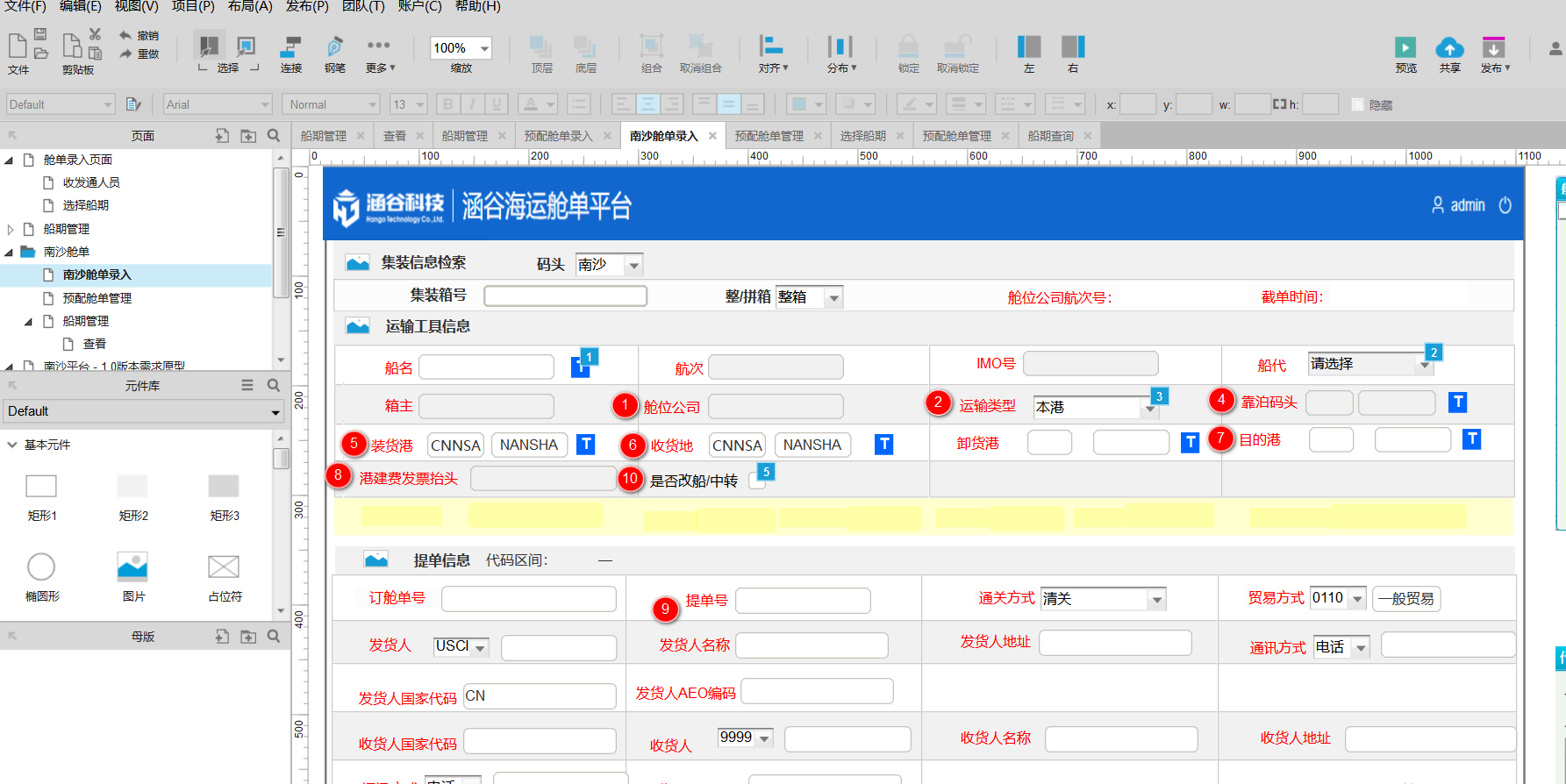
Task: Toggle underline formatting button
Action: click(496, 104)
